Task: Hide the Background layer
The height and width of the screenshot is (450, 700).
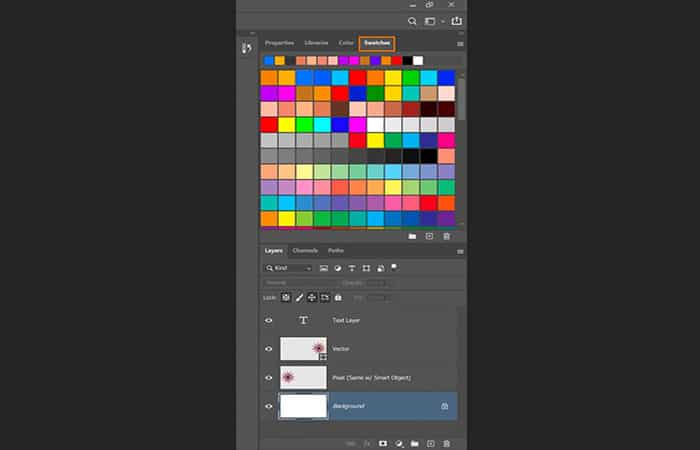Action: pos(269,406)
